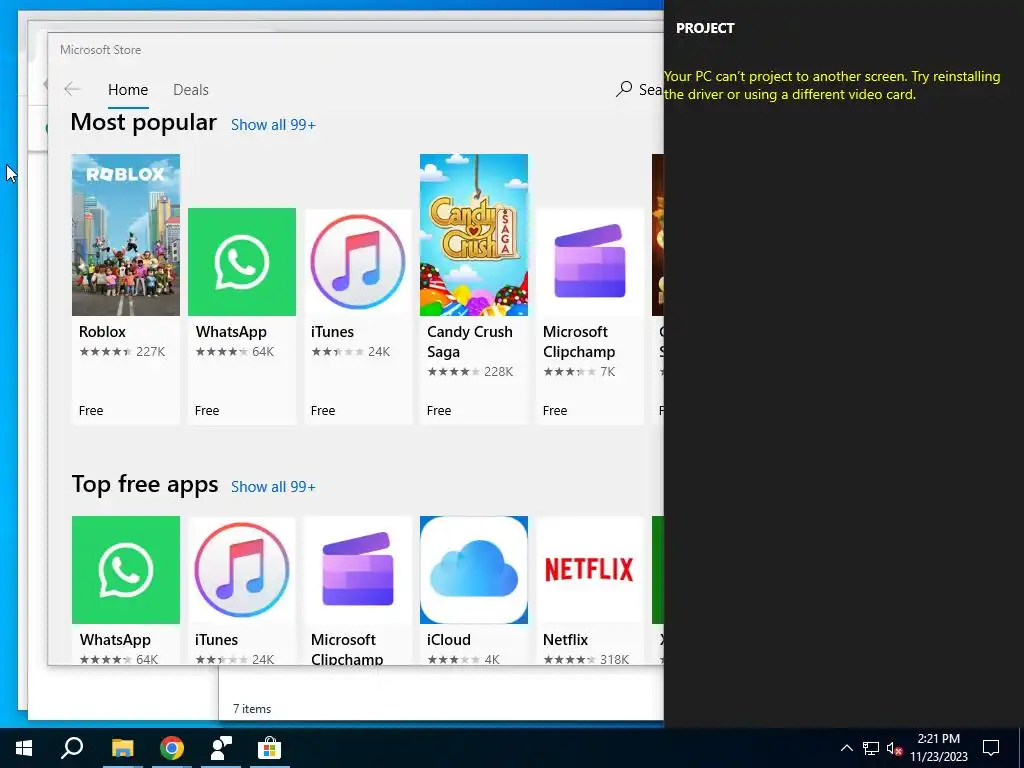Switch to the Home tab
1024x768 pixels.
128,89
